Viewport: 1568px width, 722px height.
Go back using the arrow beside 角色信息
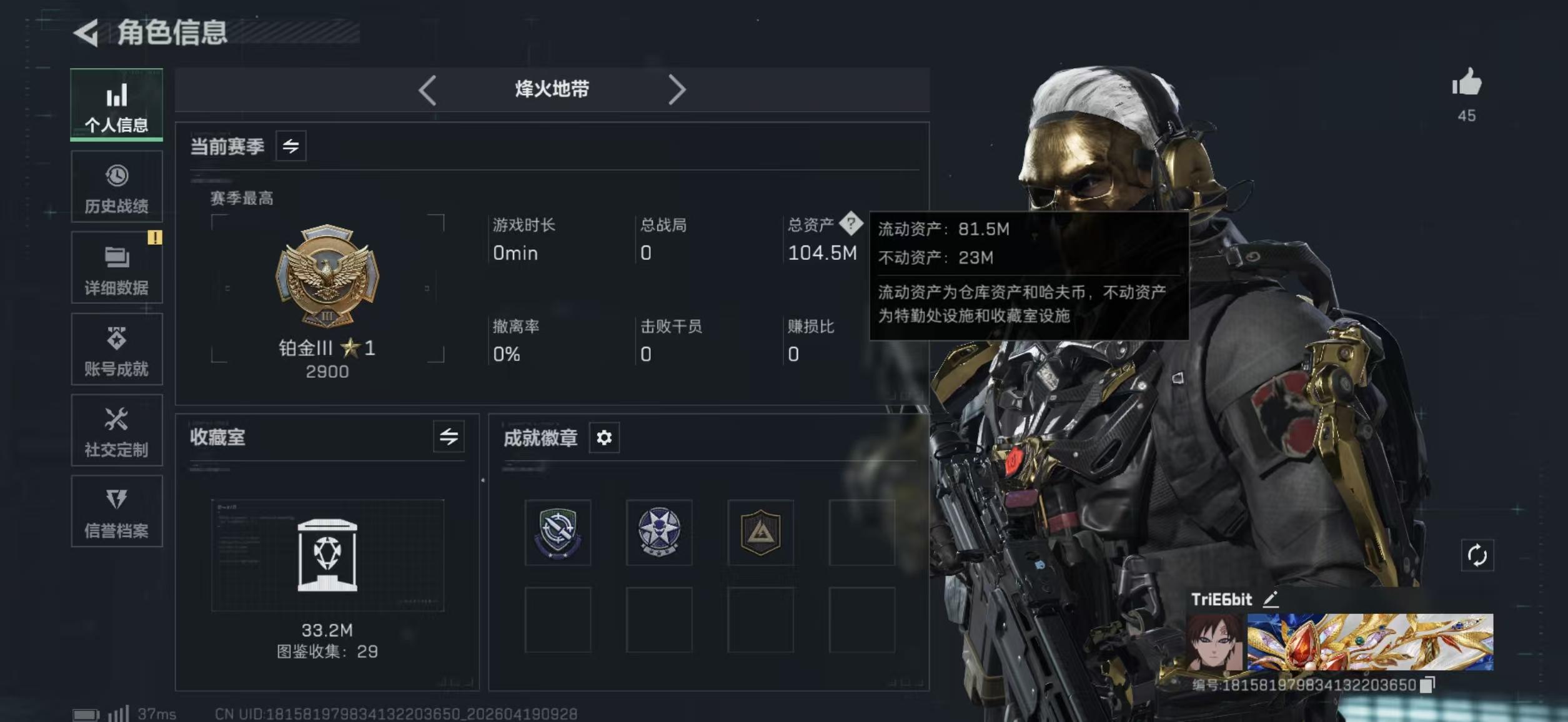[86, 32]
